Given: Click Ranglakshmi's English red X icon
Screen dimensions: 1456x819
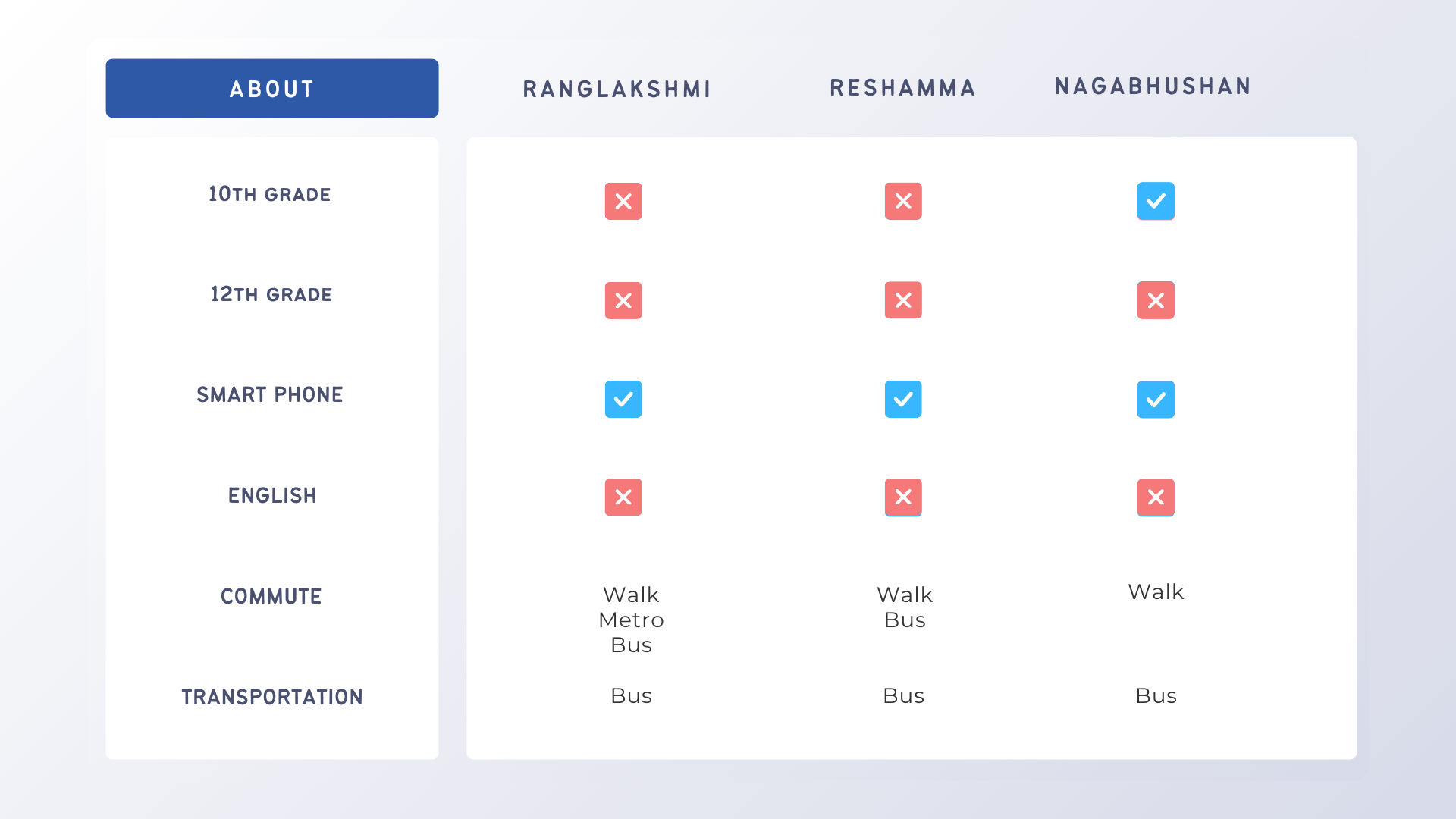Looking at the screenshot, I should [x=623, y=497].
